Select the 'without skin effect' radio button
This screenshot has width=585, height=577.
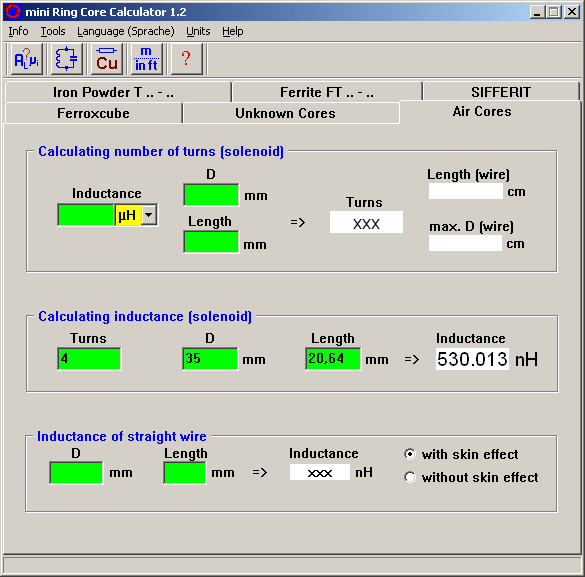click(x=410, y=477)
